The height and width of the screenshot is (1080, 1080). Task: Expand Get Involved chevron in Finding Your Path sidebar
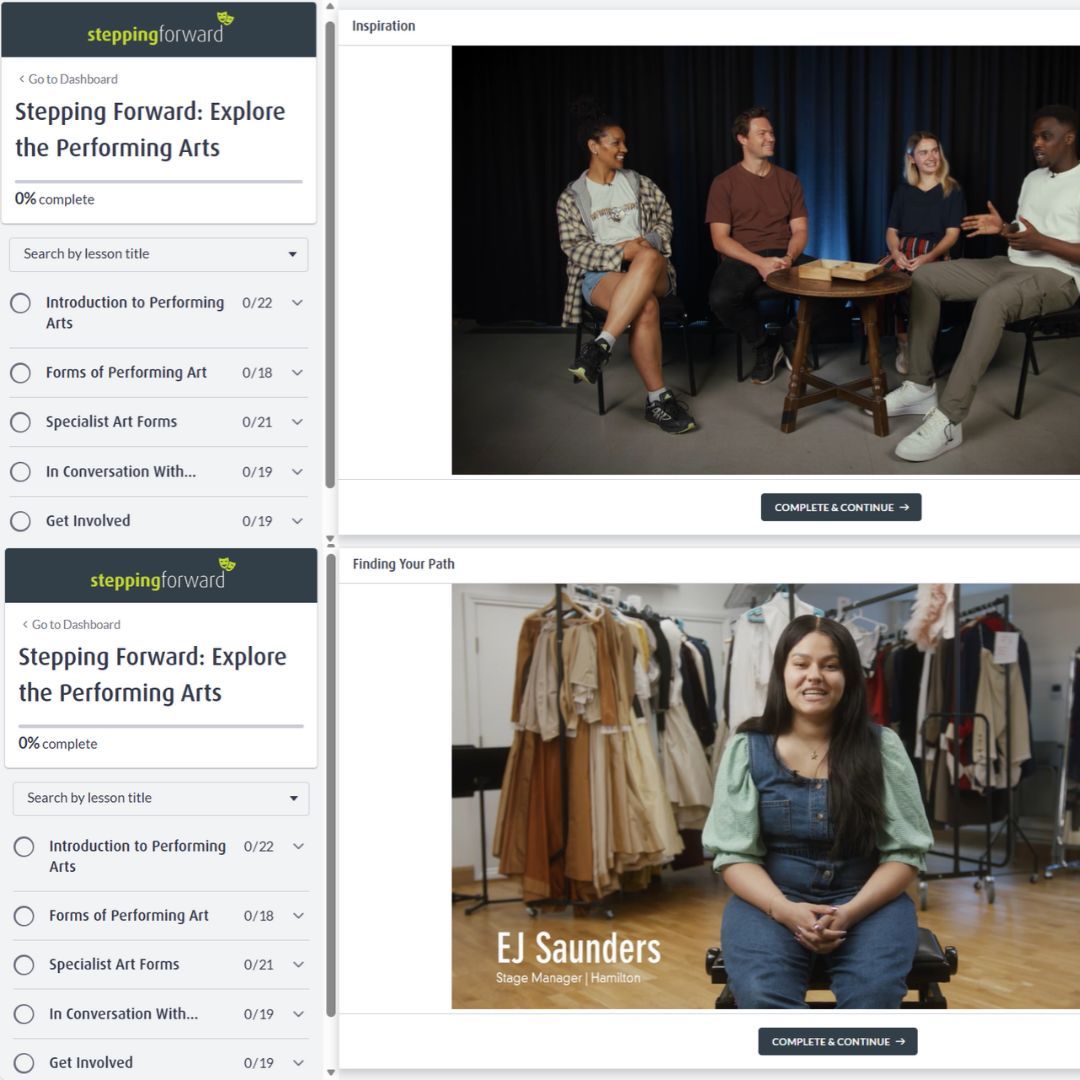point(298,1063)
